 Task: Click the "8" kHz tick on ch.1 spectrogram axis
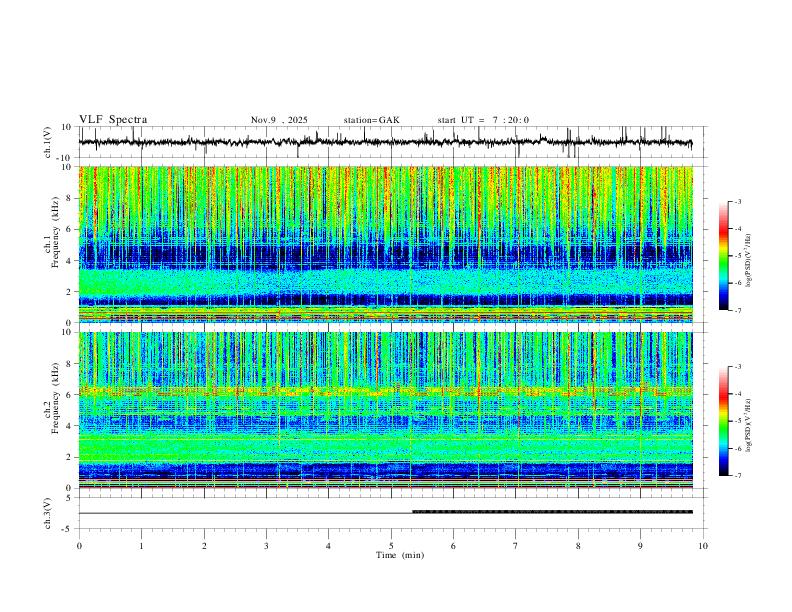point(70,198)
